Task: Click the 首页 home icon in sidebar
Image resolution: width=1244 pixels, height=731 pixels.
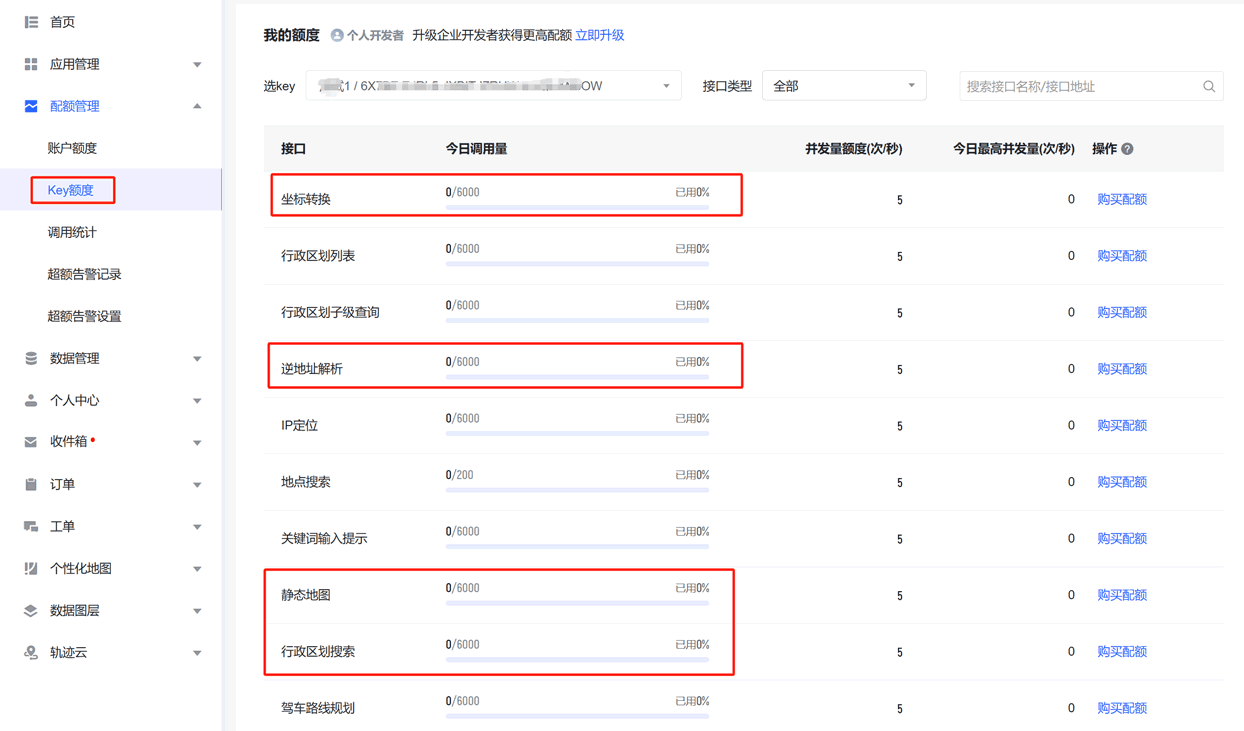Action: tap(31, 22)
